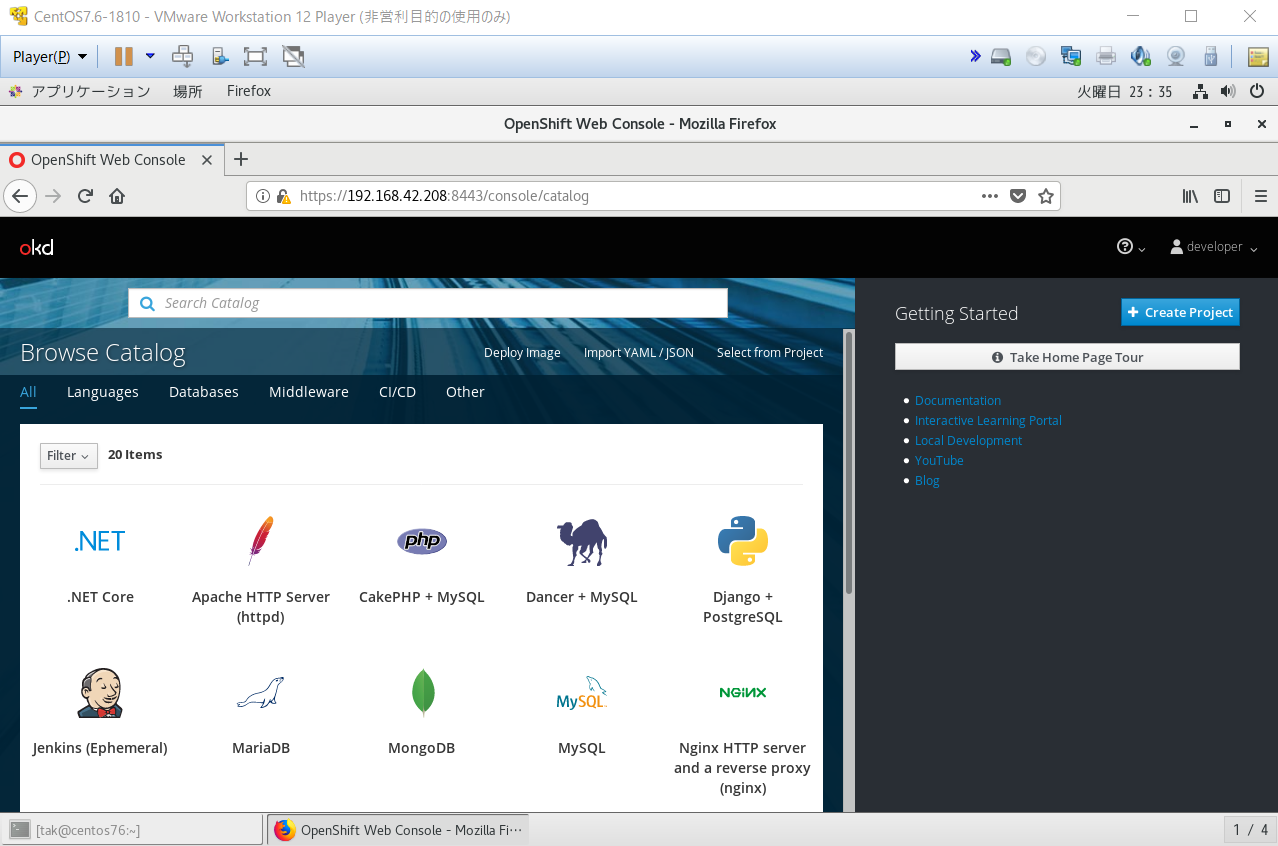This screenshot has width=1278, height=846.
Task: Bookmark this page with star icon
Action: pos(1046,196)
